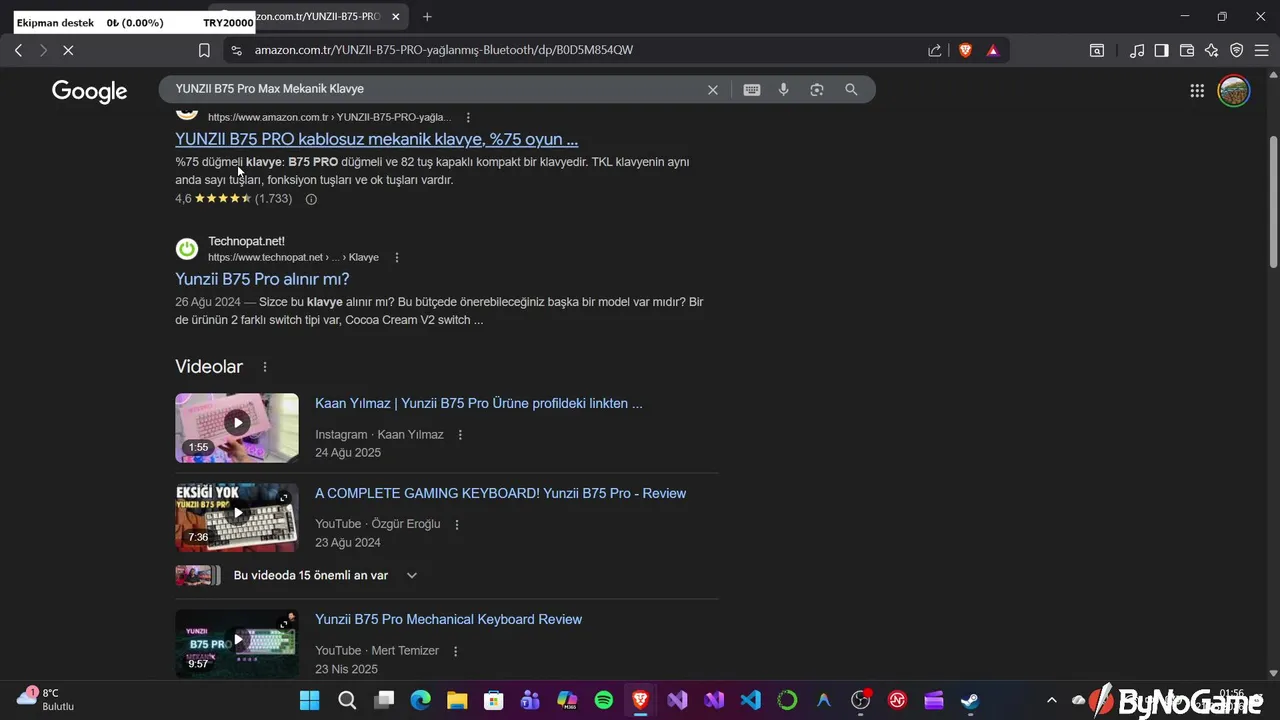The image size is (1280, 720).
Task: Open Steam from taskbar
Action: coord(970,700)
